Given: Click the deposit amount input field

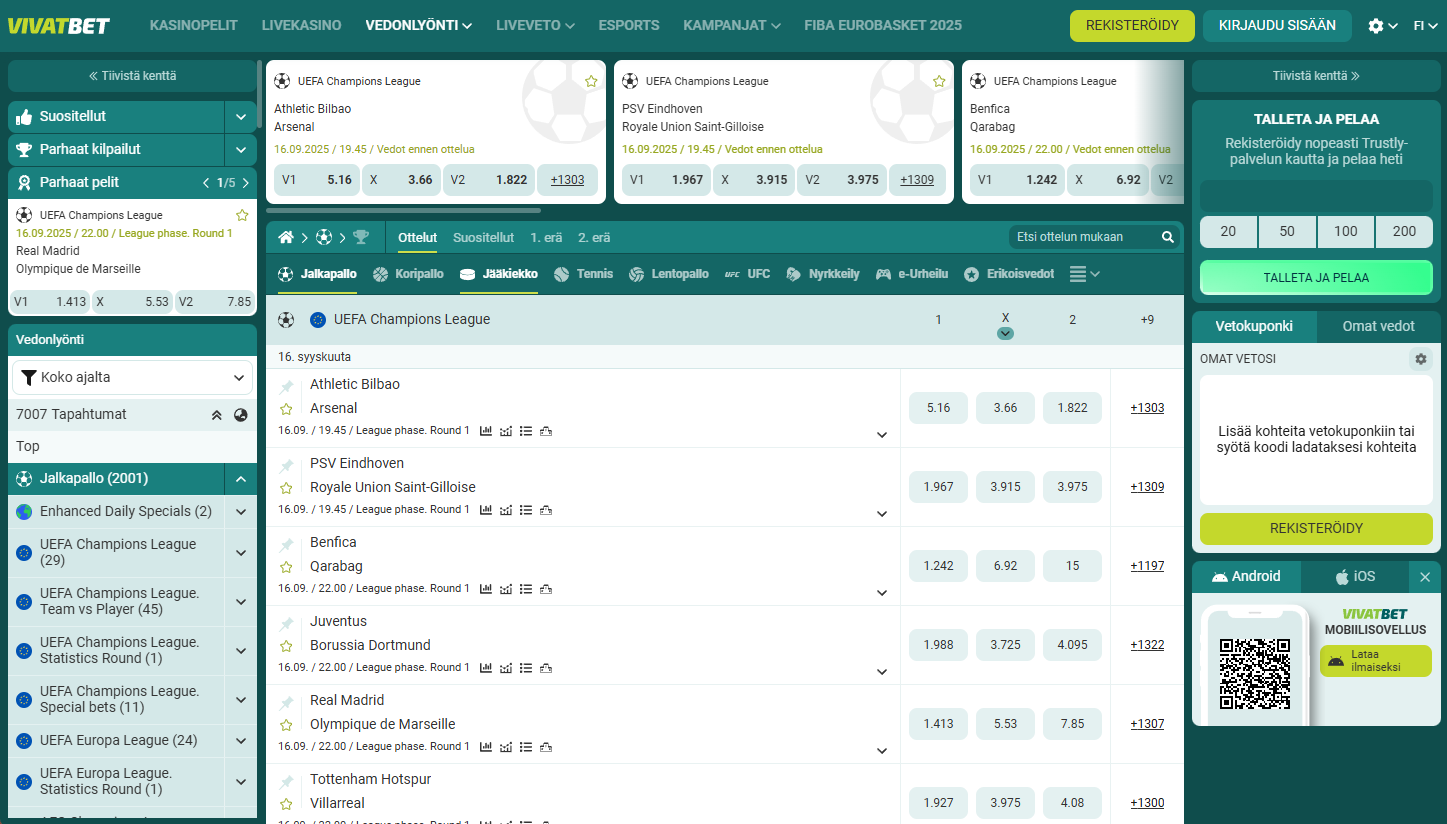Looking at the screenshot, I should pyautogui.click(x=1316, y=195).
